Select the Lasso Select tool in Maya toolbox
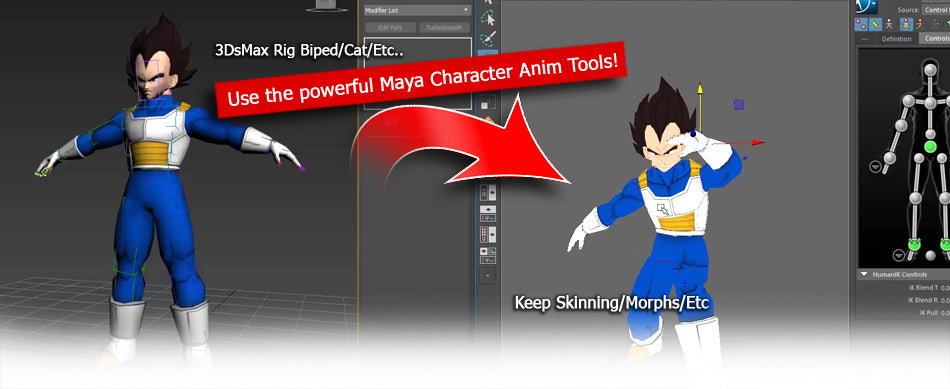The image size is (950, 389). pyautogui.click(x=488, y=19)
